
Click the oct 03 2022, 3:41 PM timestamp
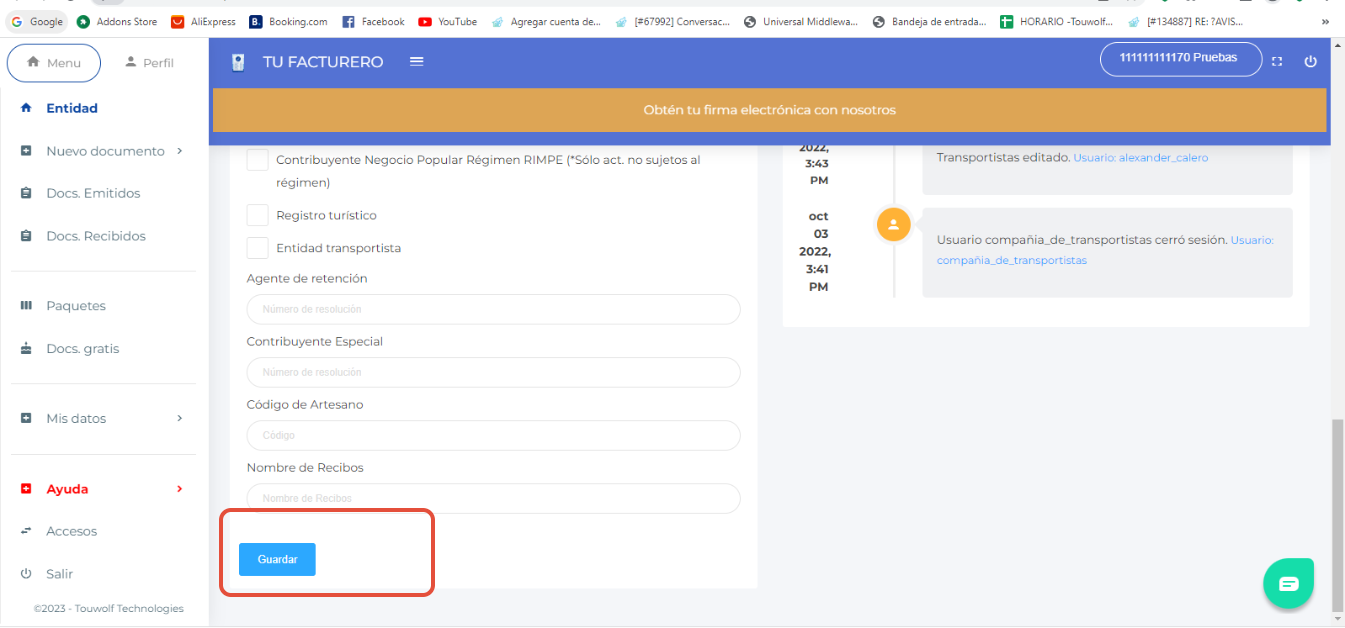(x=818, y=251)
